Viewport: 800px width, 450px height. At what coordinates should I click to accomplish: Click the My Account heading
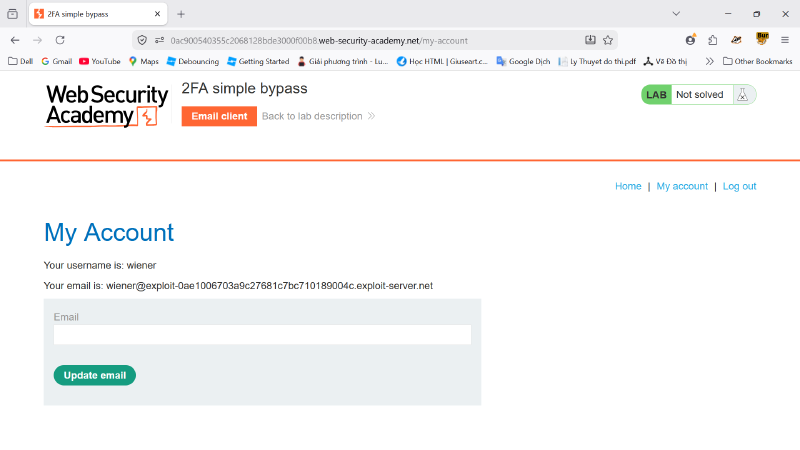coord(109,233)
